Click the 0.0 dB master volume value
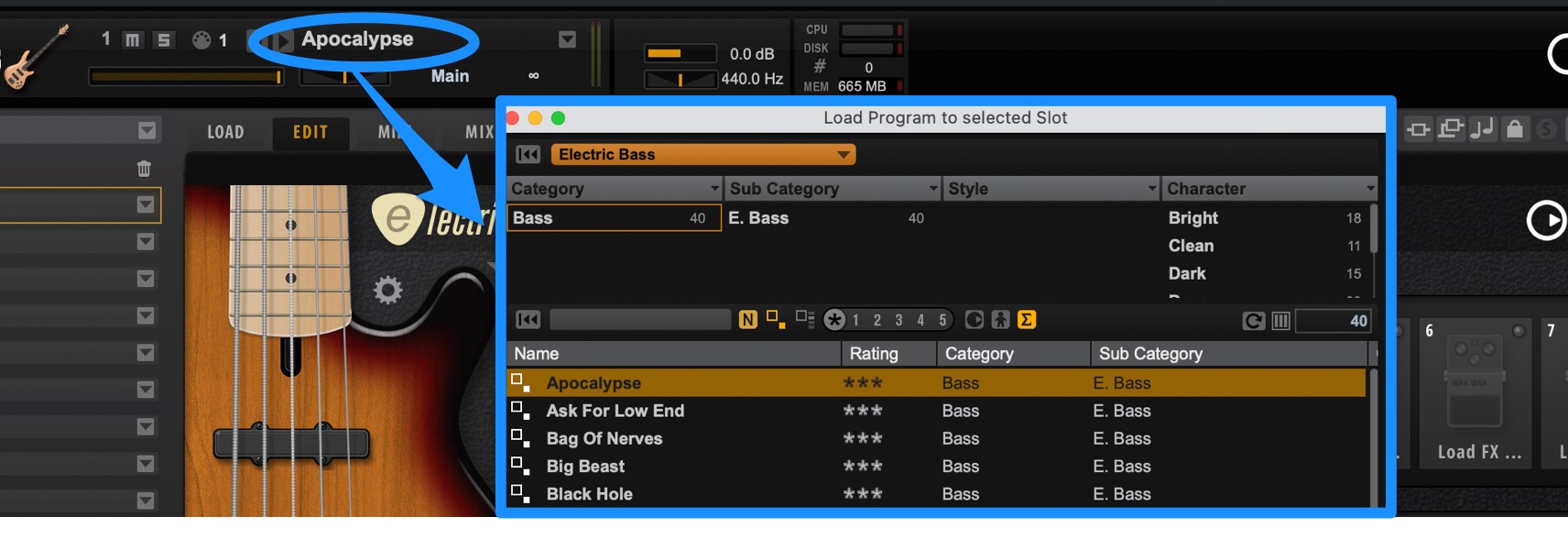The height and width of the screenshot is (550, 1568). [x=752, y=54]
